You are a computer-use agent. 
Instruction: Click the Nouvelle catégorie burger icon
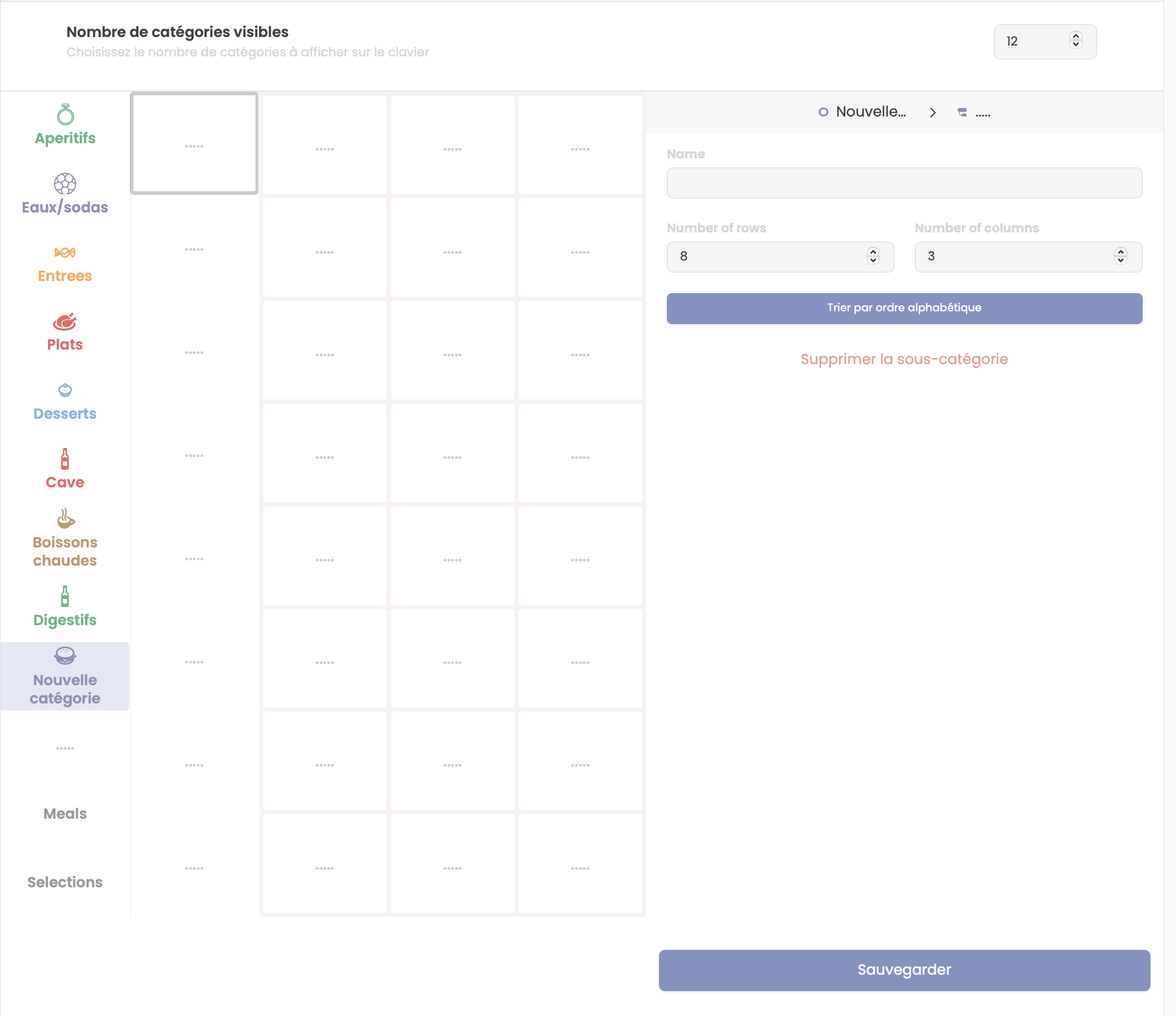(x=65, y=655)
